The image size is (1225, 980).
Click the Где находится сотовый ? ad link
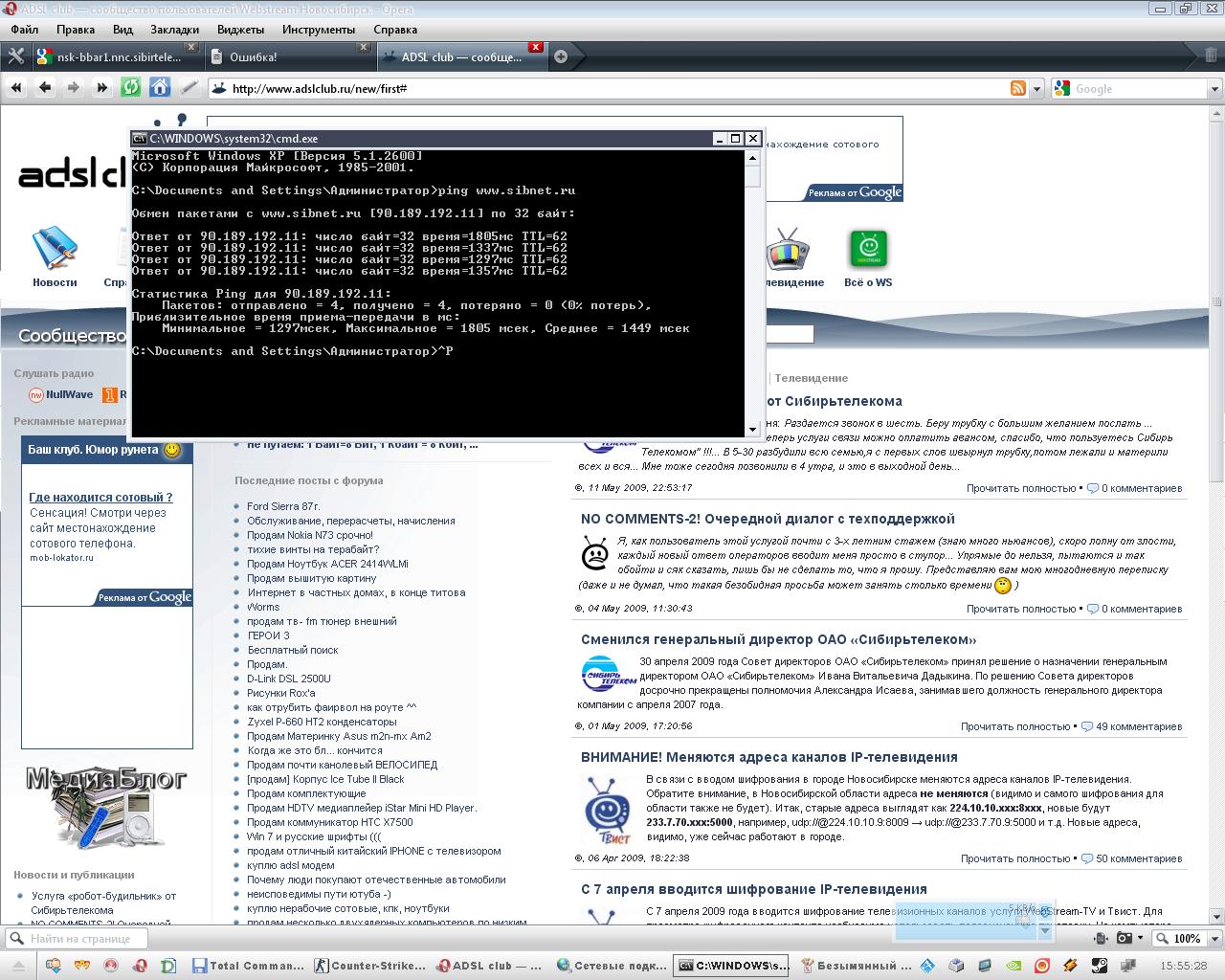(x=100, y=497)
